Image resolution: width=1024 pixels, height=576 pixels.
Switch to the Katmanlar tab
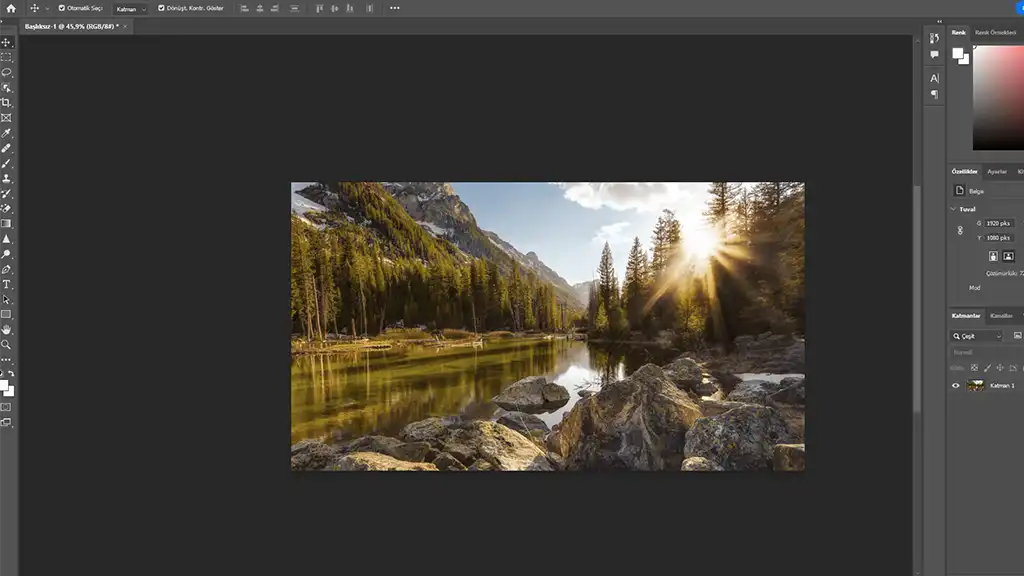965,316
